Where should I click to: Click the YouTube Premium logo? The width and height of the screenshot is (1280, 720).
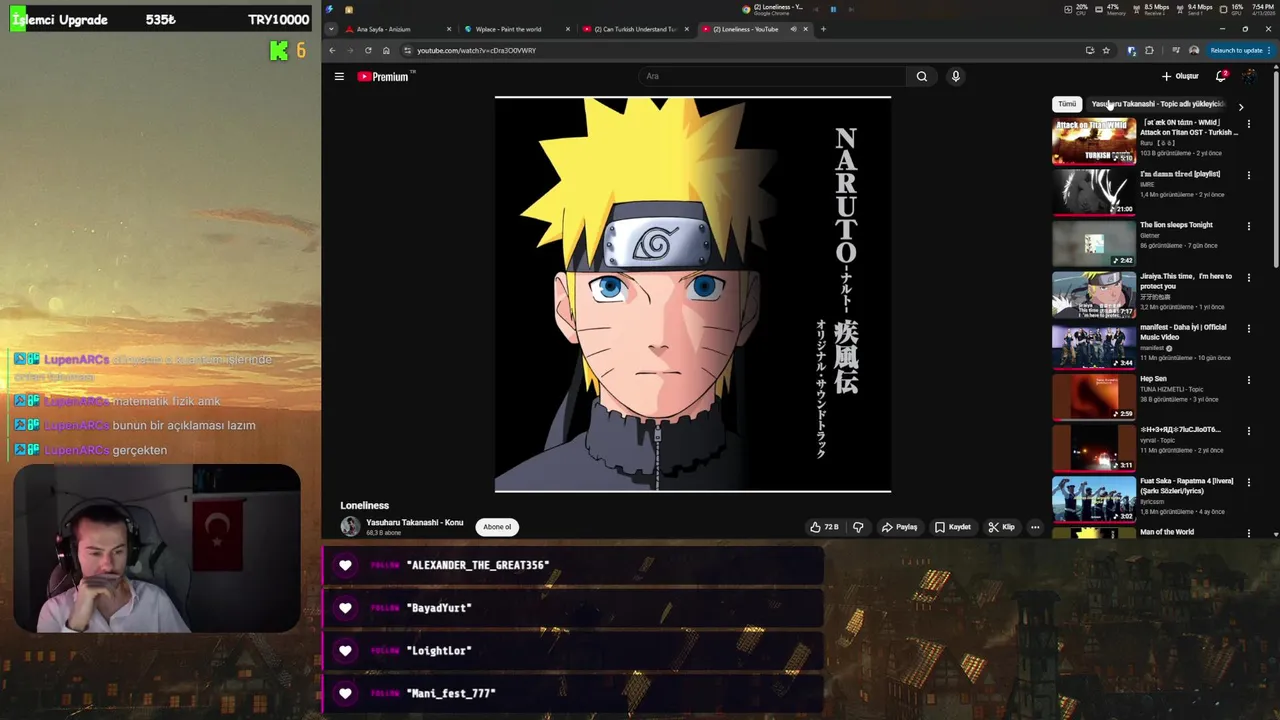pyautogui.click(x=385, y=76)
